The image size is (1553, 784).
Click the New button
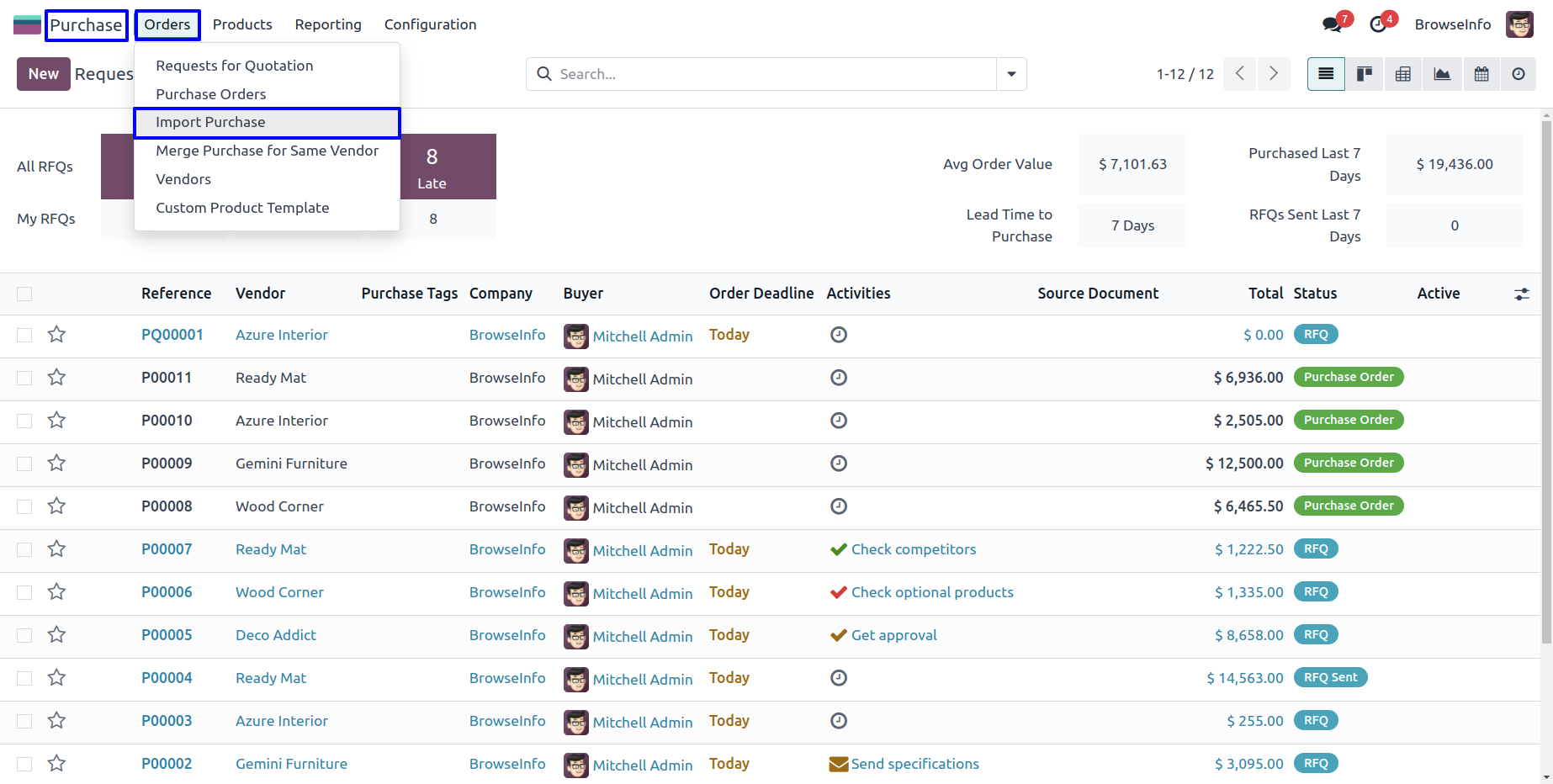[43, 74]
